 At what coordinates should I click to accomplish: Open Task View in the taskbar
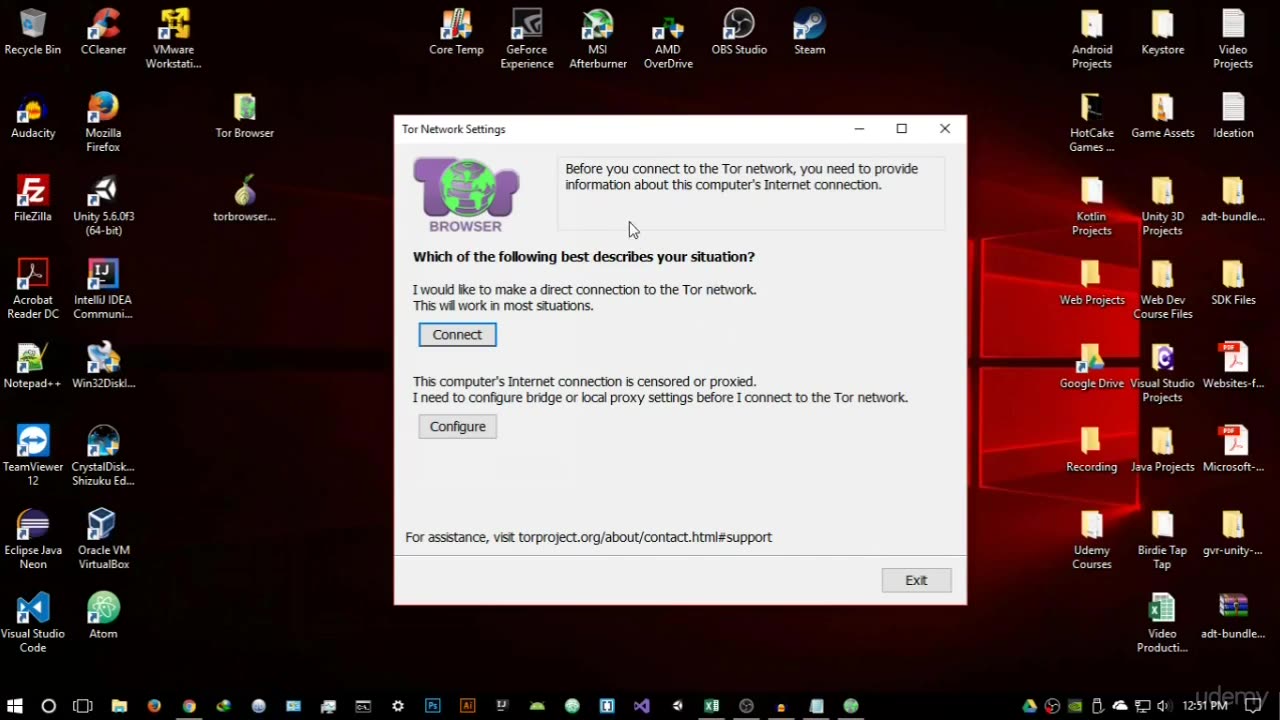point(83,706)
